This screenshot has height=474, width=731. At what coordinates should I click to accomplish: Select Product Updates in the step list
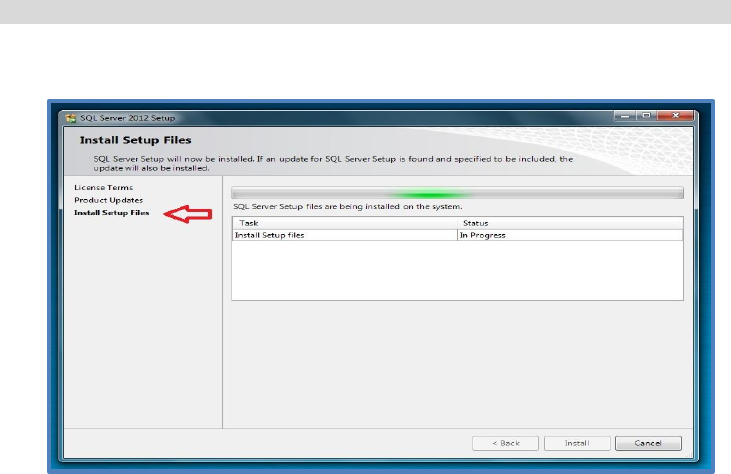(109, 200)
